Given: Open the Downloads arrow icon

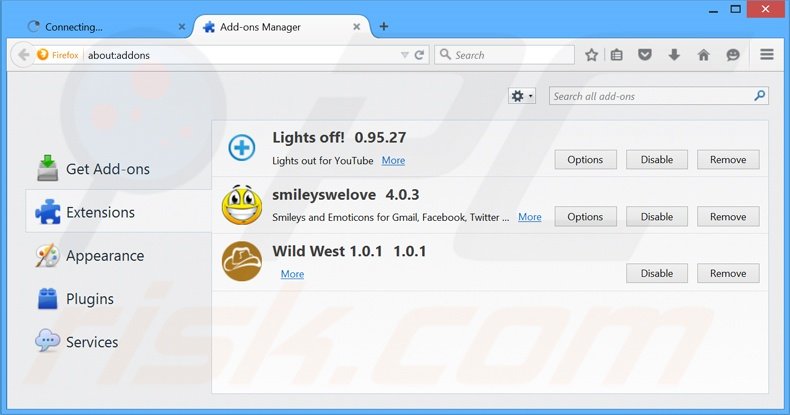Looking at the screenshot, I should (674, 55).
